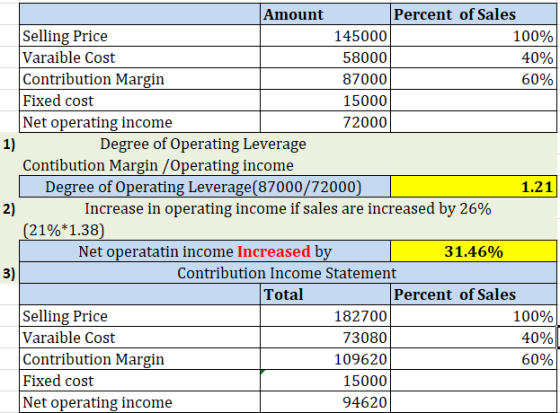560x413 pixels.
Task: Select the lower 'Percent of Sales' header
Action: click(474, 294)
